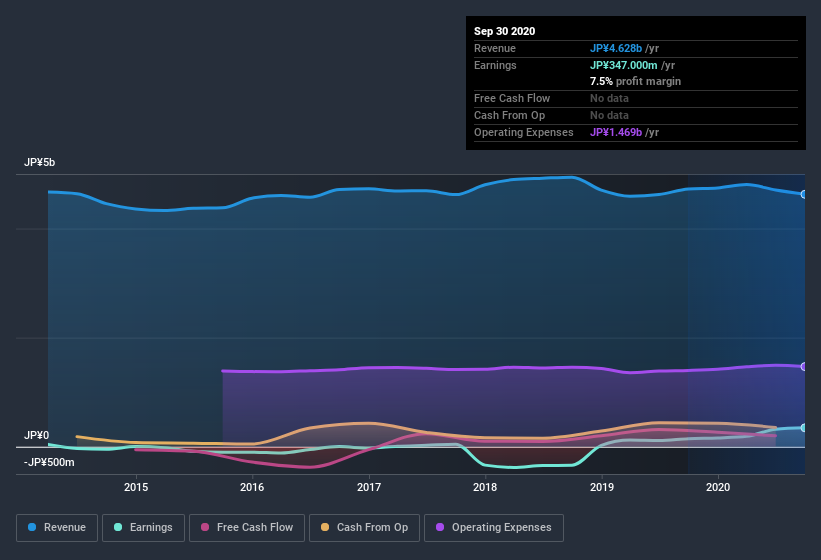The height and width of the screenshot is (560, 821).
Task: Click the 2016 x-axis label
Action: coord(252,487)
